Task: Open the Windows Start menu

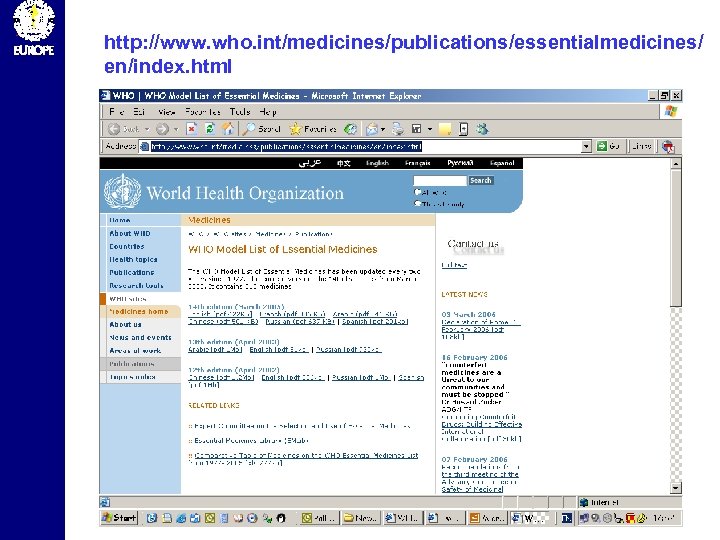Action: click(x=119, y=518)
